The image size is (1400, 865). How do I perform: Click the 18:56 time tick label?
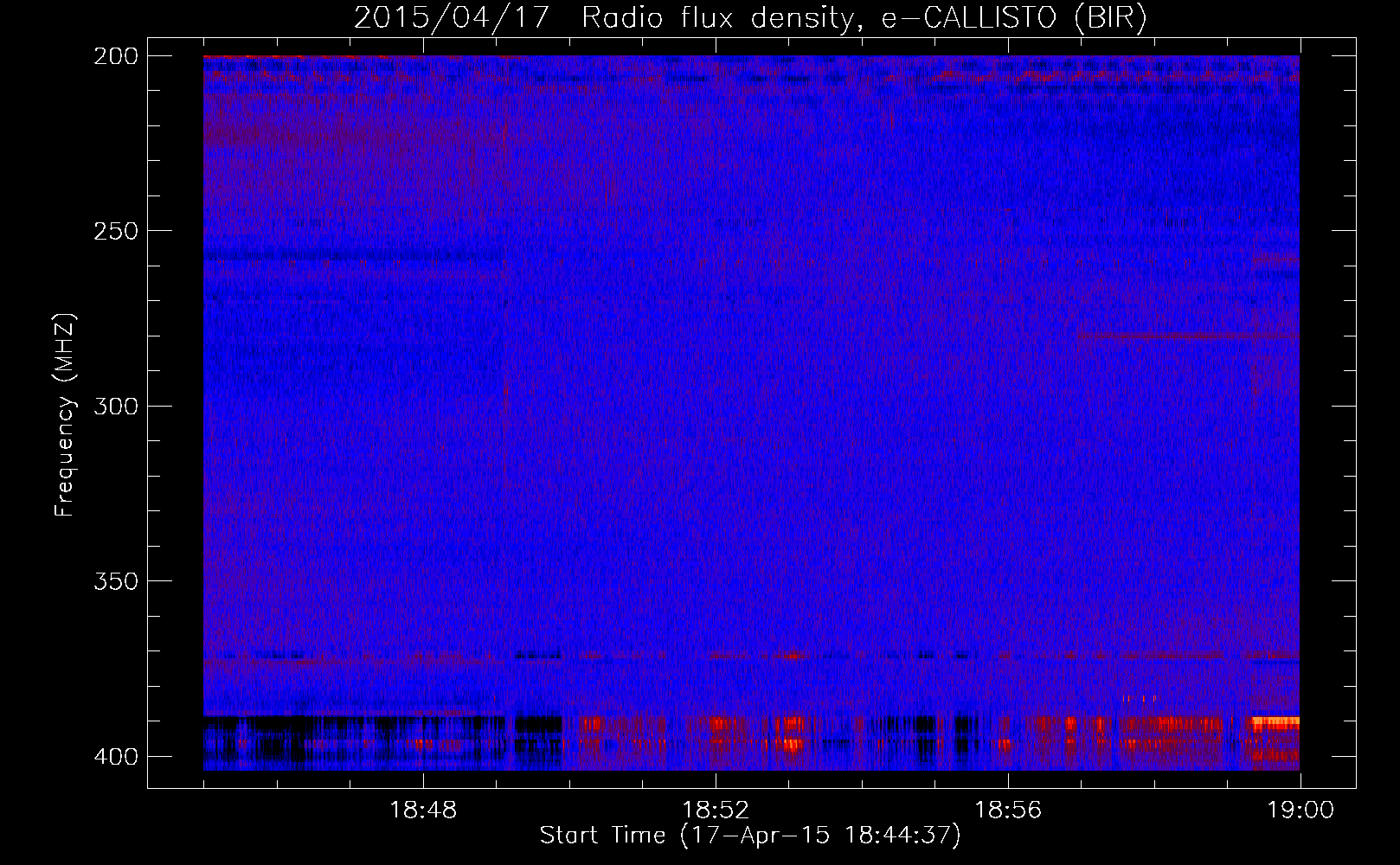pos(1008,811)
